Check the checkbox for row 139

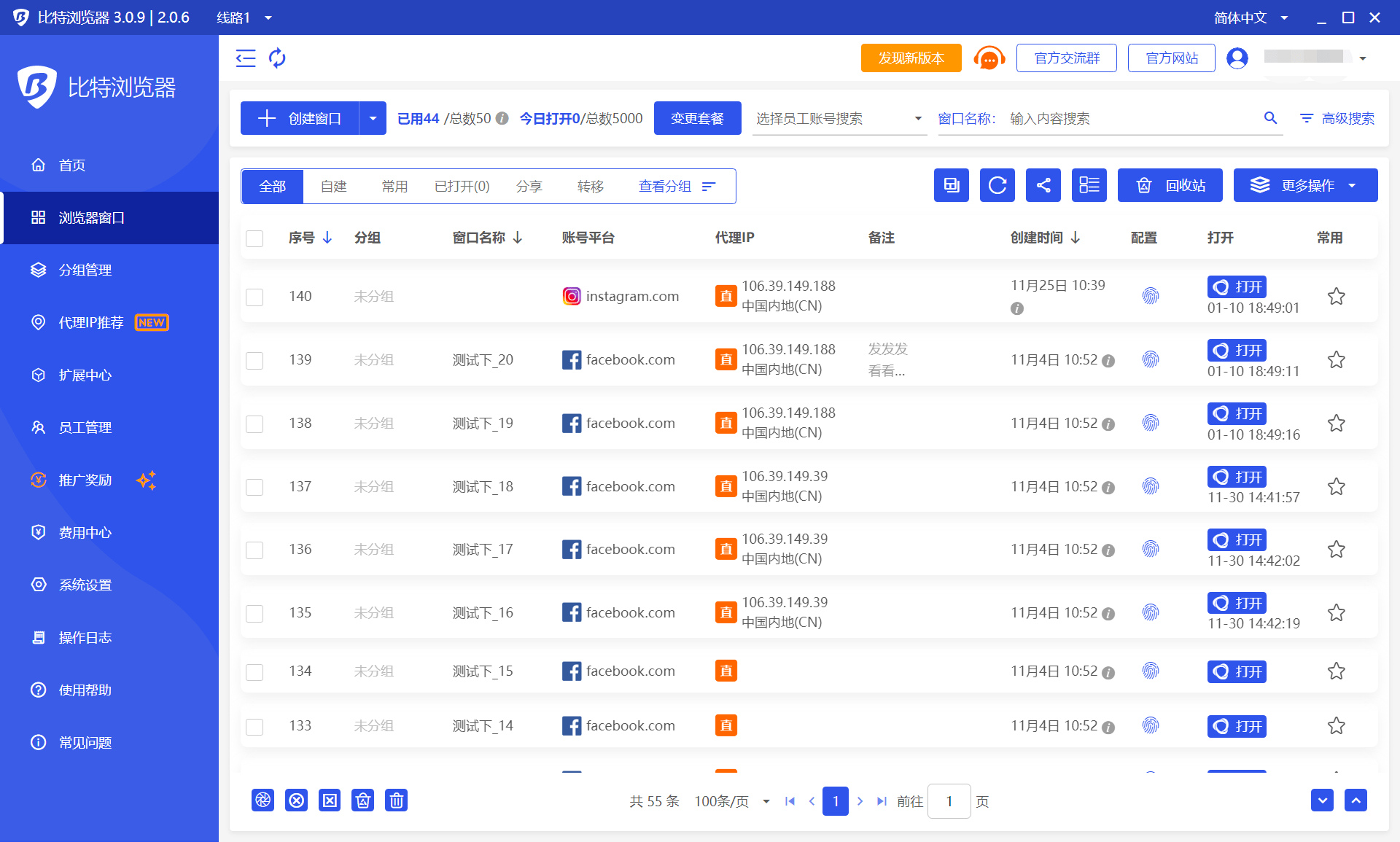click(254, 360)
